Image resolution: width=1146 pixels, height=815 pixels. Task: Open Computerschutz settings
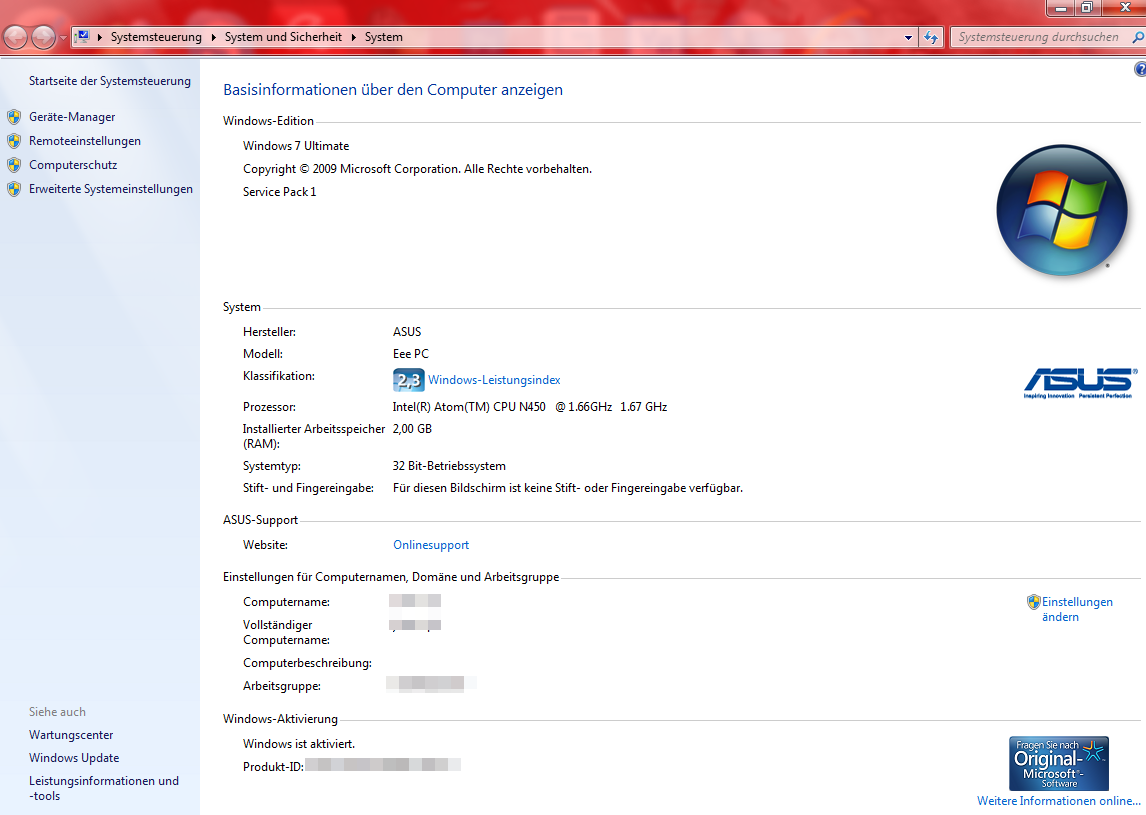coord(73,165)
